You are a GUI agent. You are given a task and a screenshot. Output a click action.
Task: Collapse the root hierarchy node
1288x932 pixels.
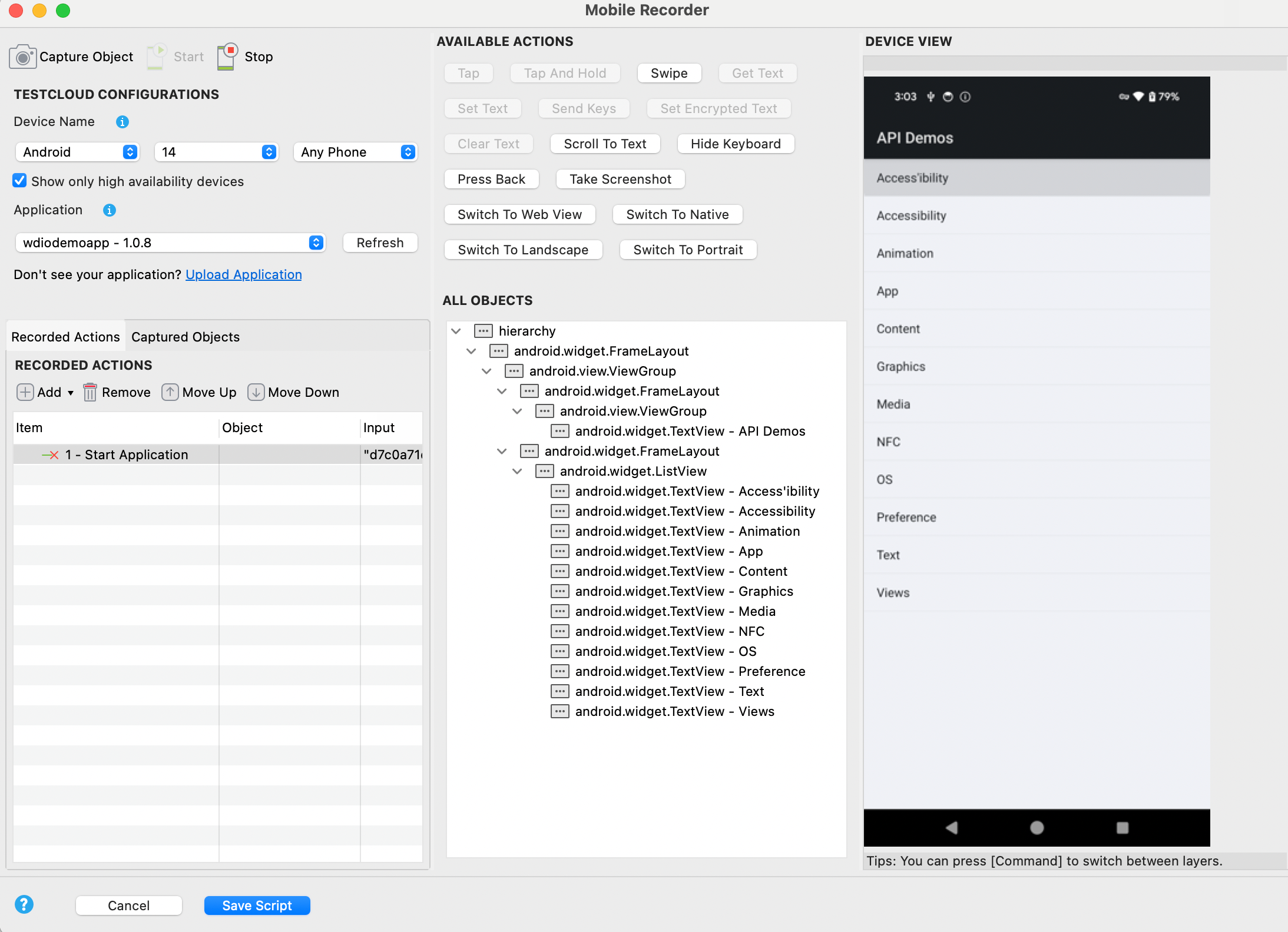(x=456, y=331)
